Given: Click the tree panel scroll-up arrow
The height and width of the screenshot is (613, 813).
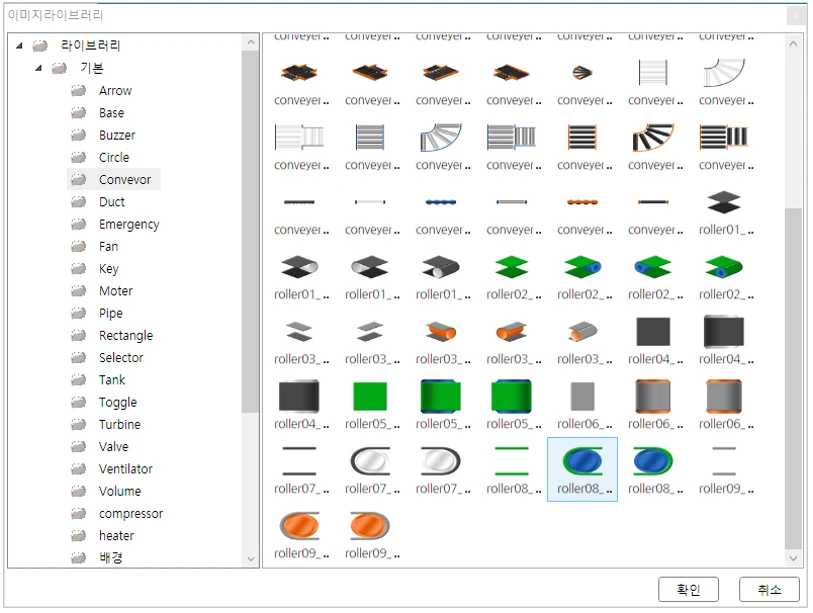Looking at the screenshot, I should [251, 43].
